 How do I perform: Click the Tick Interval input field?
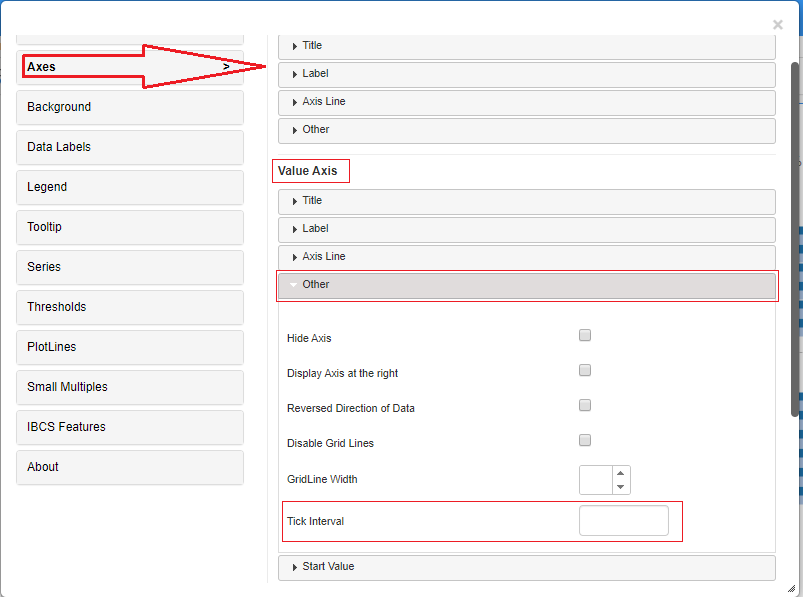pos(623,521)
